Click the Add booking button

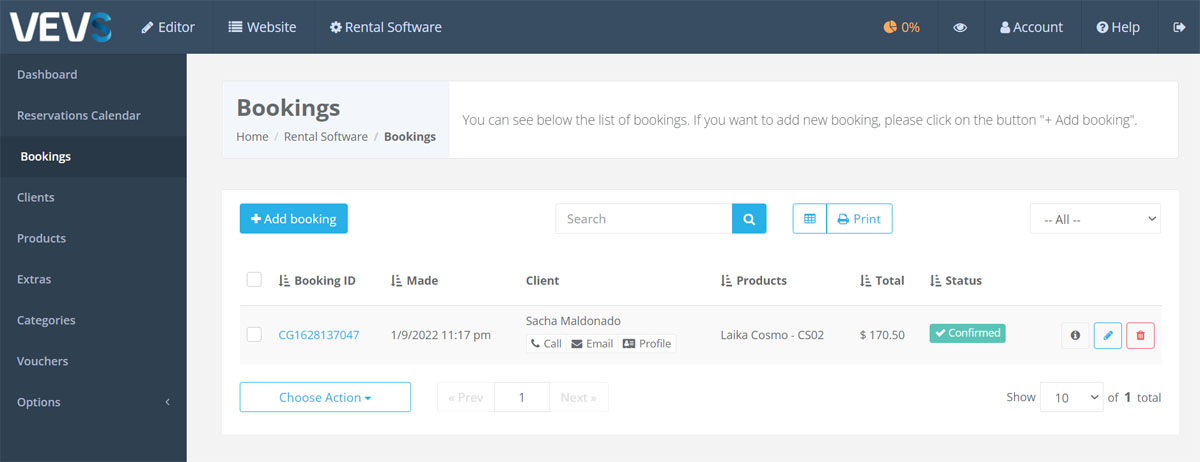[294, 219]
